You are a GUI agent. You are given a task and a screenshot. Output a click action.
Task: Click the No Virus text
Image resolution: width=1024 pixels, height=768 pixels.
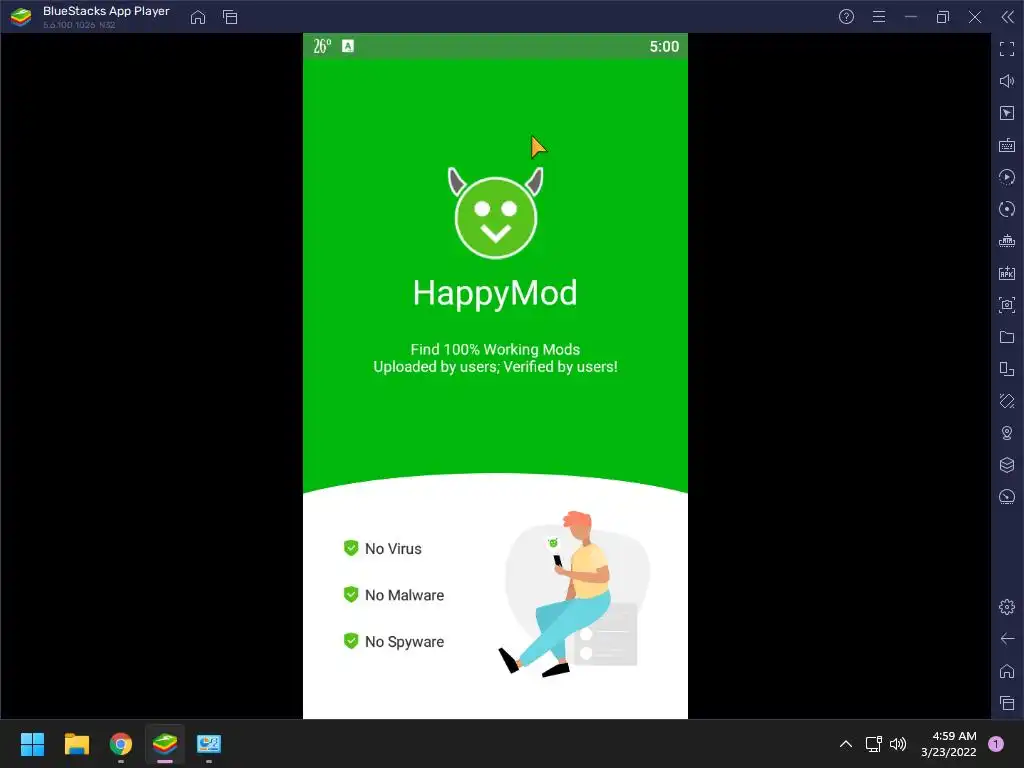393,549
